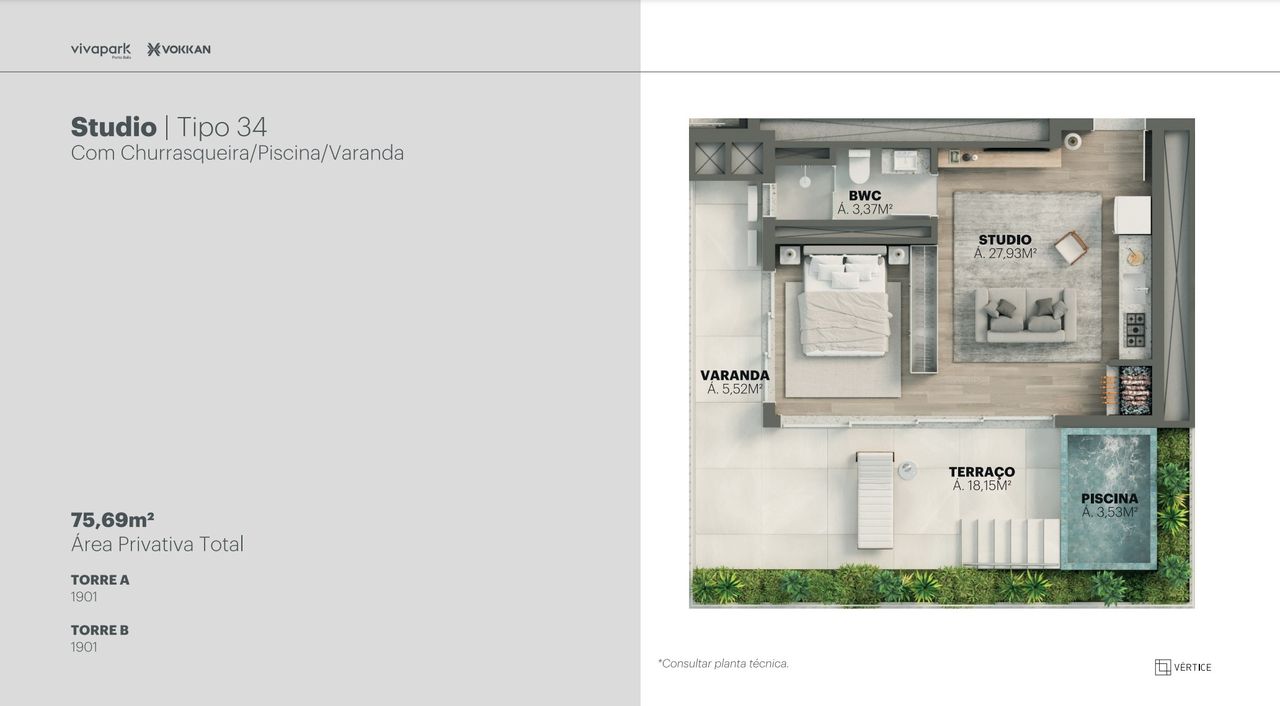Image resolution: width=1280 pixels, height=706 pixels.
Task: Select the 75,69m² total area text
Action: click(x=112, y=520)
